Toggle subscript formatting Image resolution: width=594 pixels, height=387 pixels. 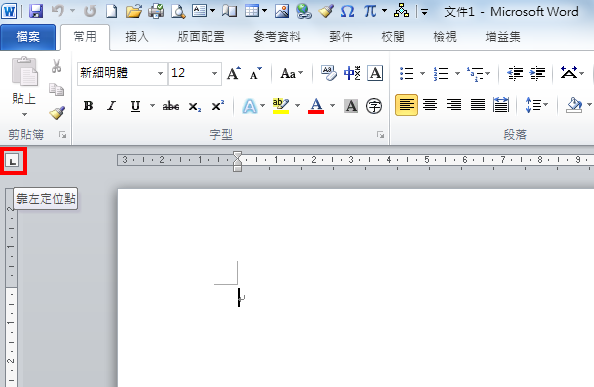point(195,106)
